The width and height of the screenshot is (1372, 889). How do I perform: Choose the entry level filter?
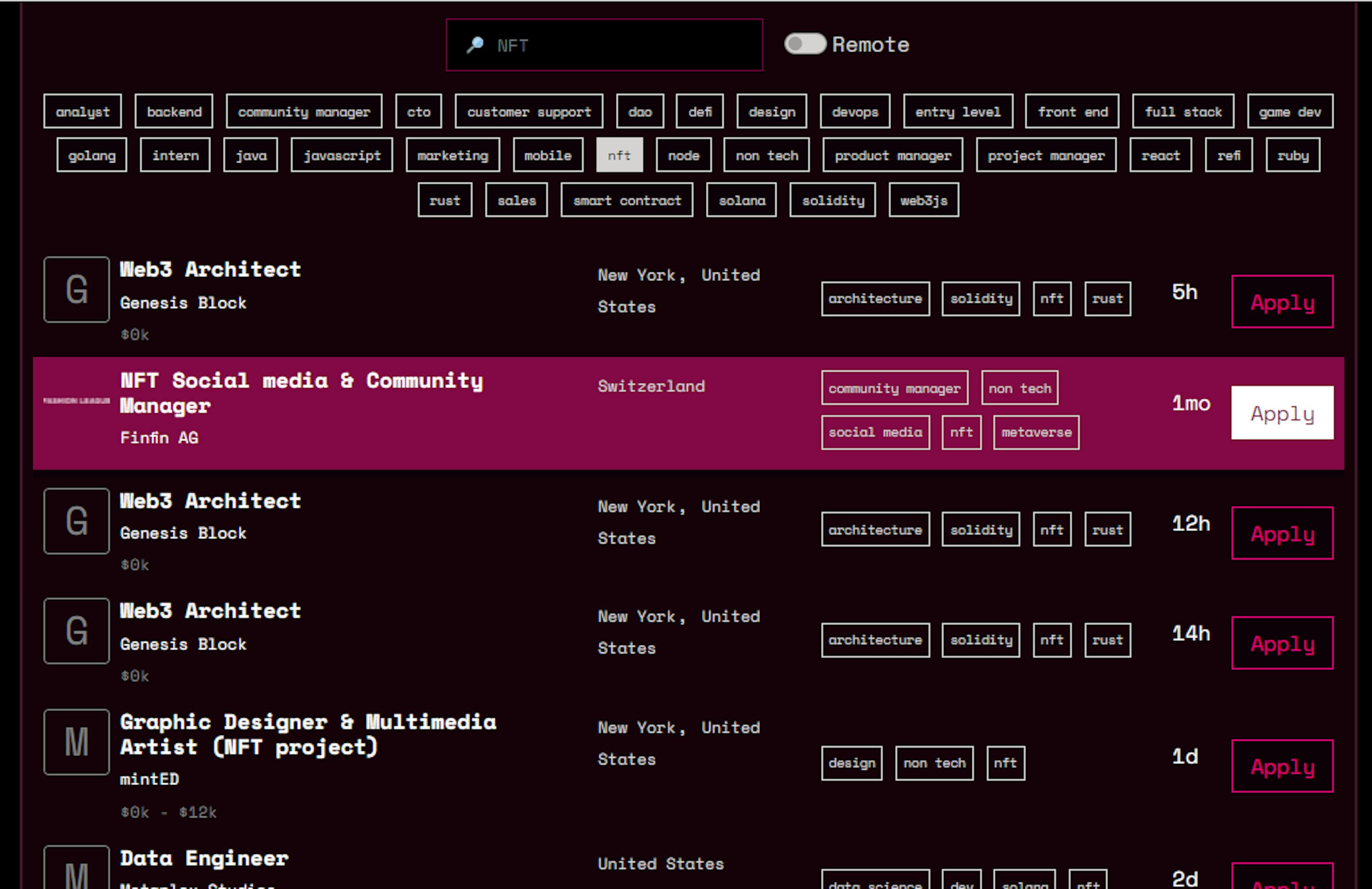958,111
